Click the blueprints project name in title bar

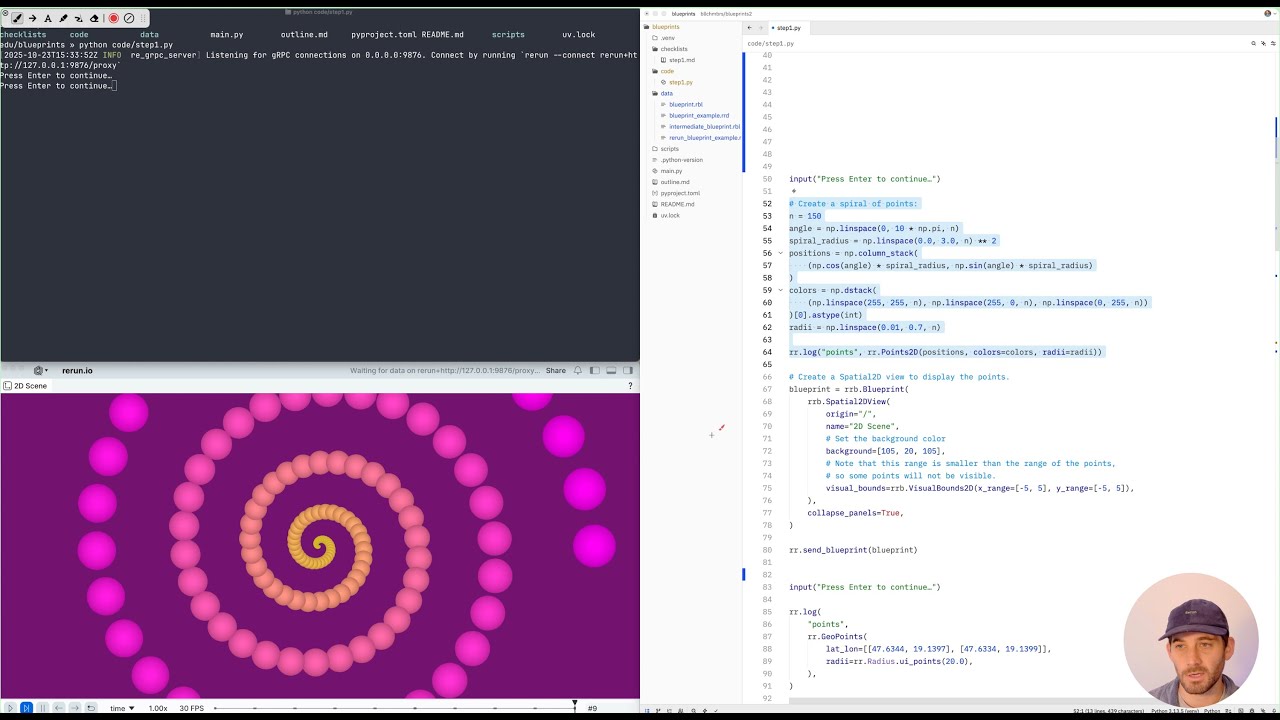[x=683, y=14]
